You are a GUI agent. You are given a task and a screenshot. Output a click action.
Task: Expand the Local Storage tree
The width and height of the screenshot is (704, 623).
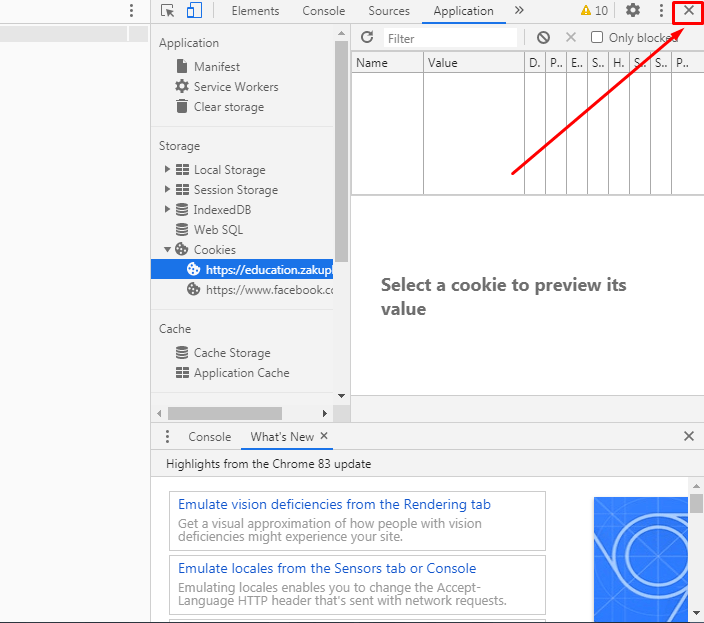[167, 170]
